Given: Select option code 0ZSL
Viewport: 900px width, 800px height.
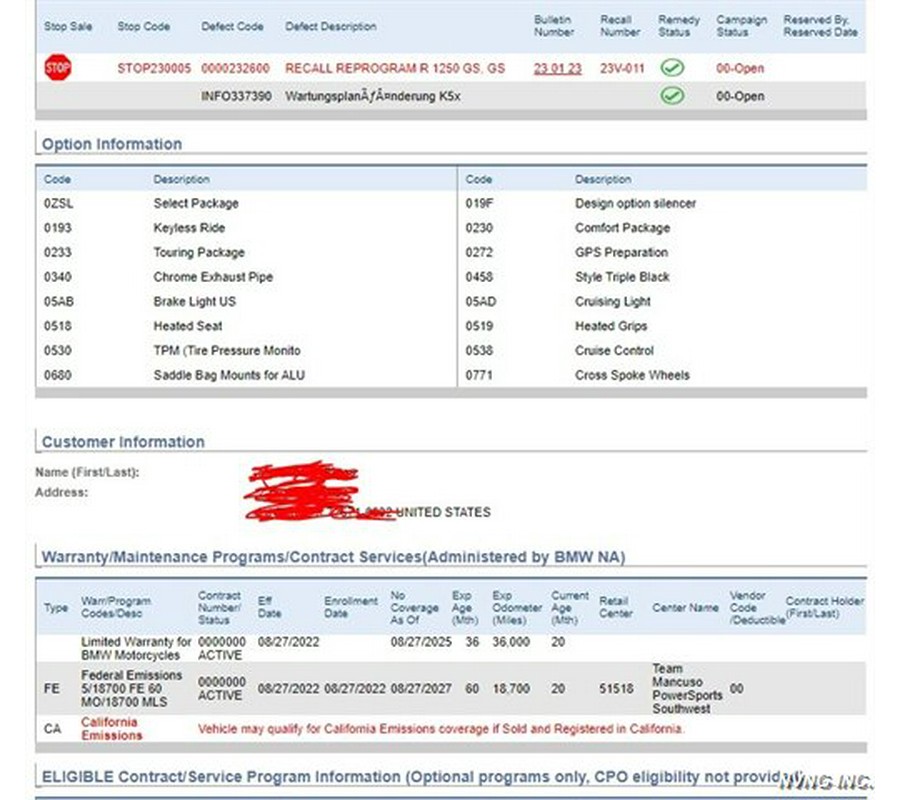Looking at the screenshot, I should pos(59,203).
